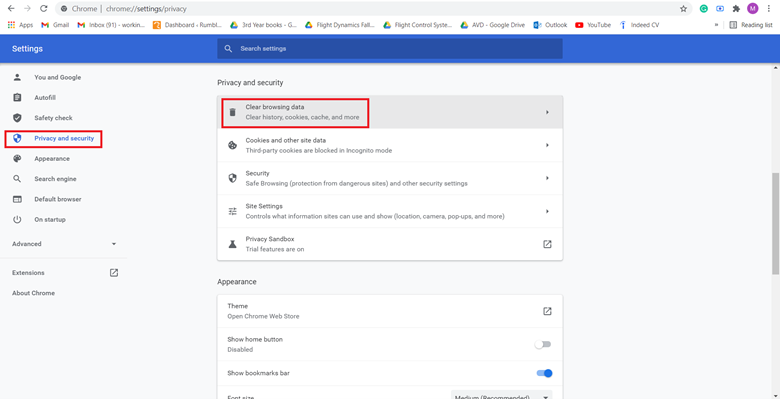
Task: Open the Flight Dynamics Fall bookmark
Action: pos(340,25)
